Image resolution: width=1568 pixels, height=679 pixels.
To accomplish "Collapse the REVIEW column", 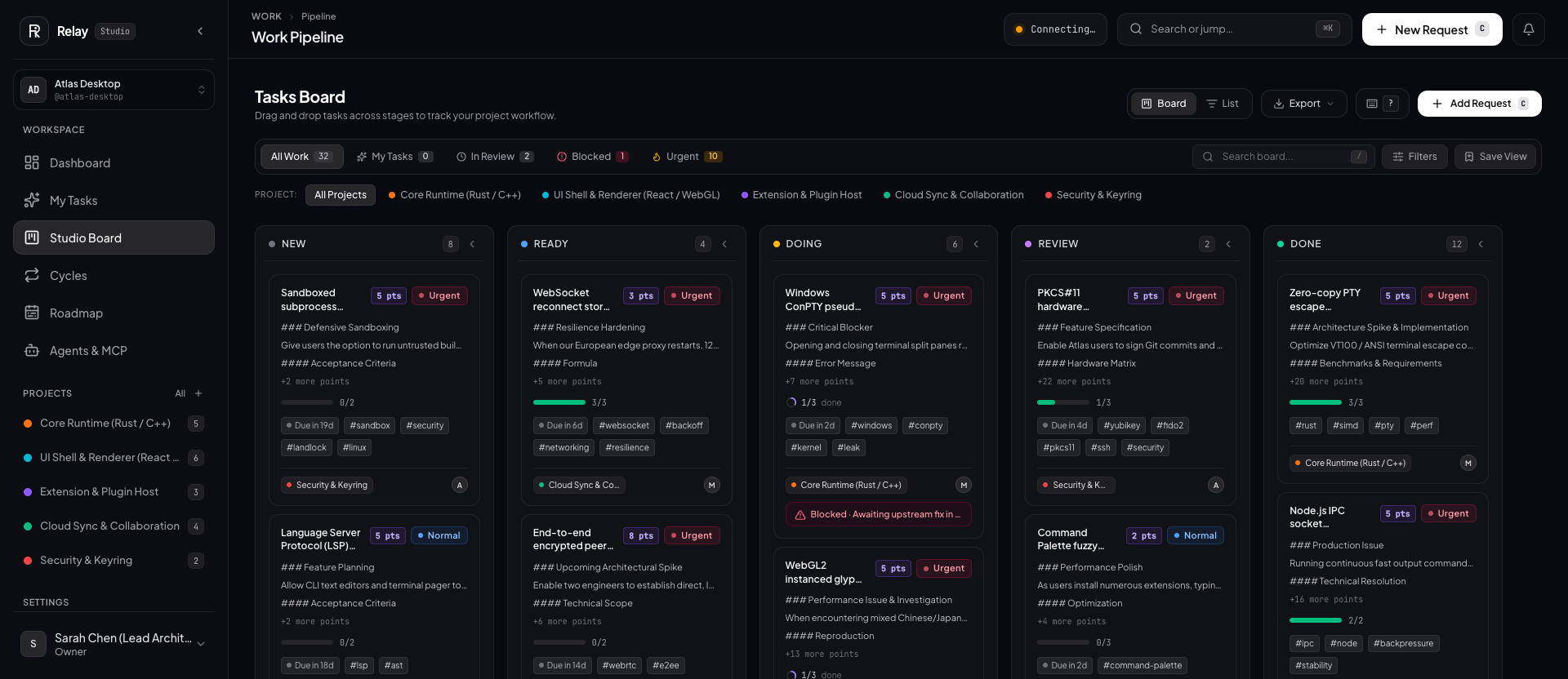I will 1228,244.
